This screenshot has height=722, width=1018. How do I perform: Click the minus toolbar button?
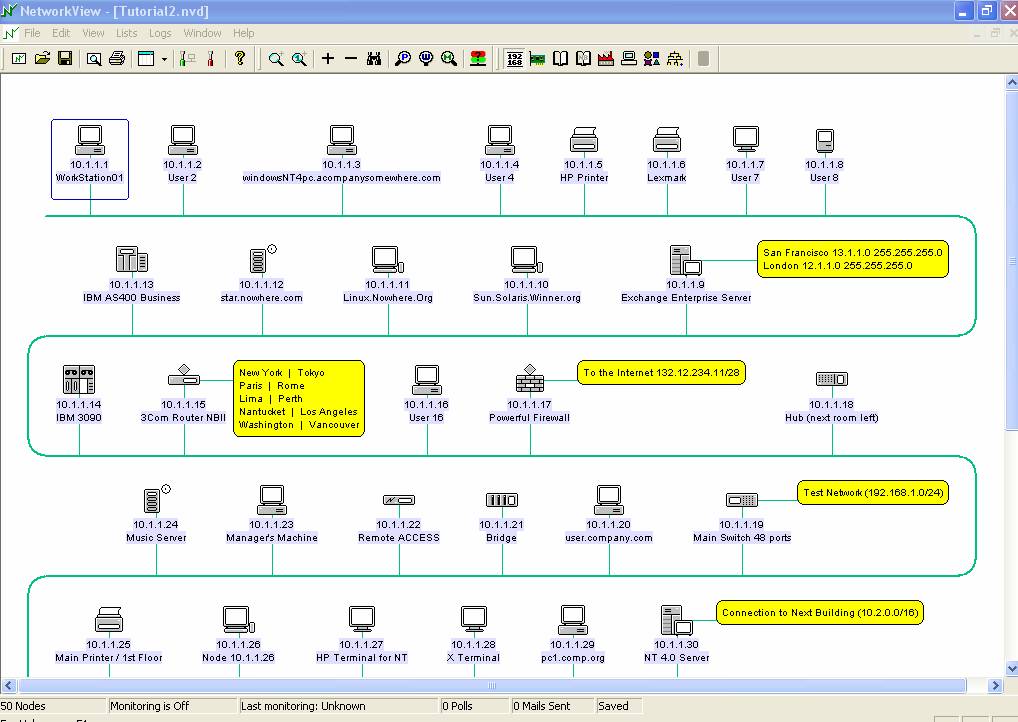pyautogui.click(x=350, y=59)
